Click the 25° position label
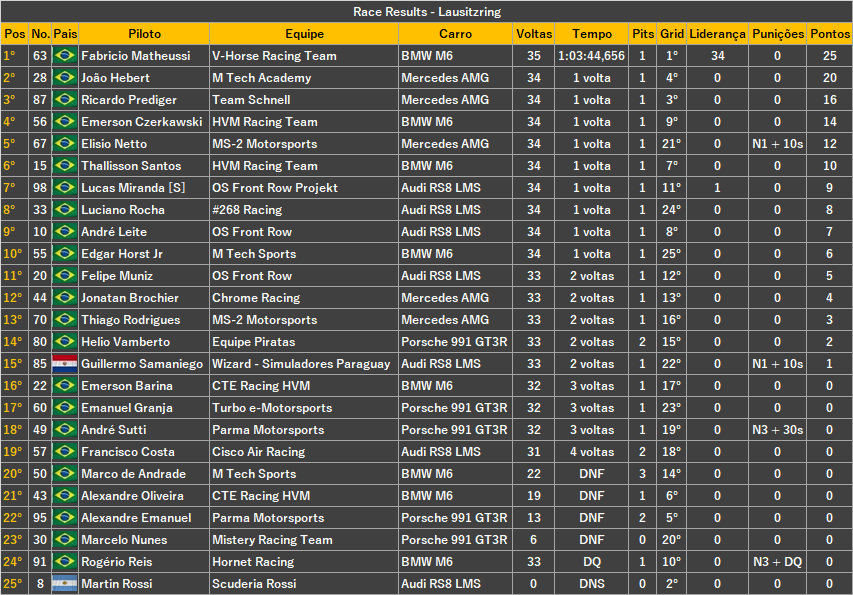853x595 pixels. pyautogui.click(x=13, y=584)
